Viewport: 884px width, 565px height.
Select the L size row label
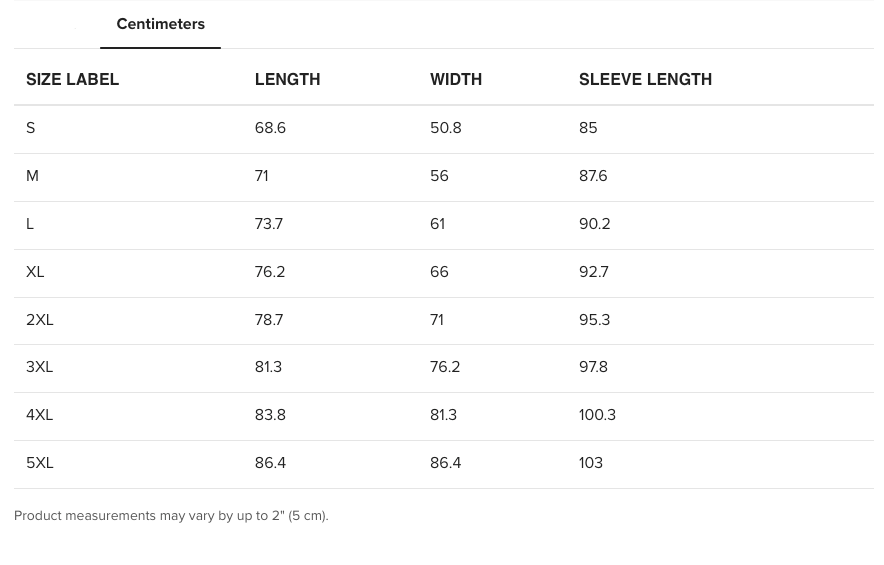pyautogui.click(x=30, y=224)
